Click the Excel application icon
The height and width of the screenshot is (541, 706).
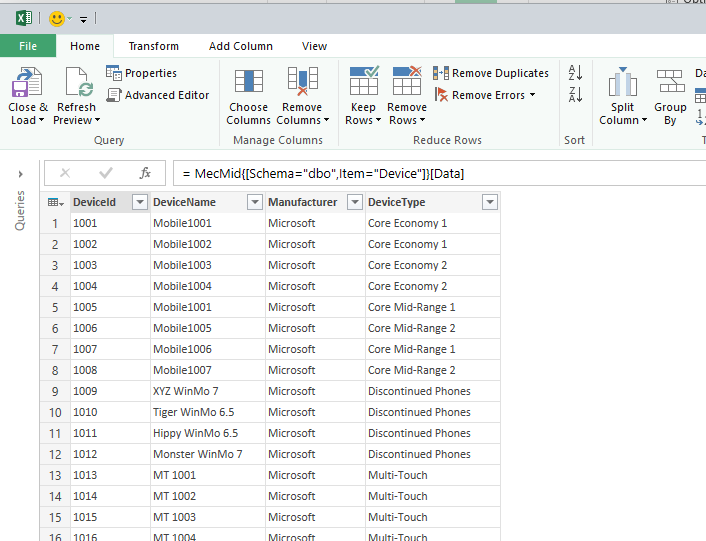24,18
